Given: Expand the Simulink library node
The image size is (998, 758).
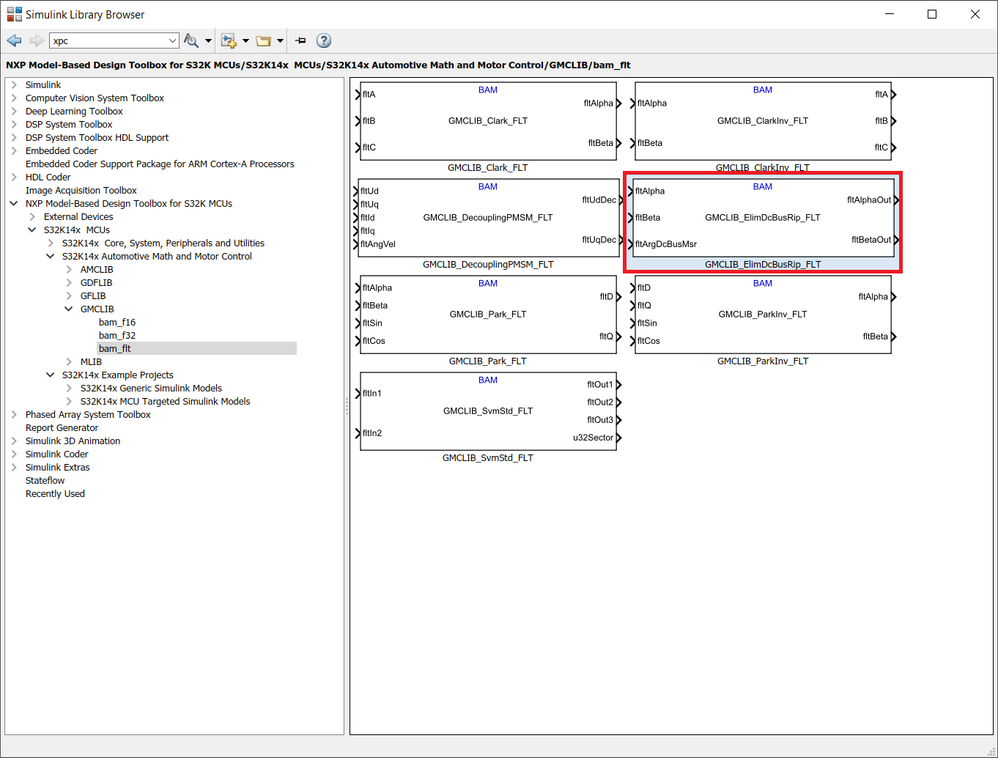Looking at the screenshot, I should (14, 85).
